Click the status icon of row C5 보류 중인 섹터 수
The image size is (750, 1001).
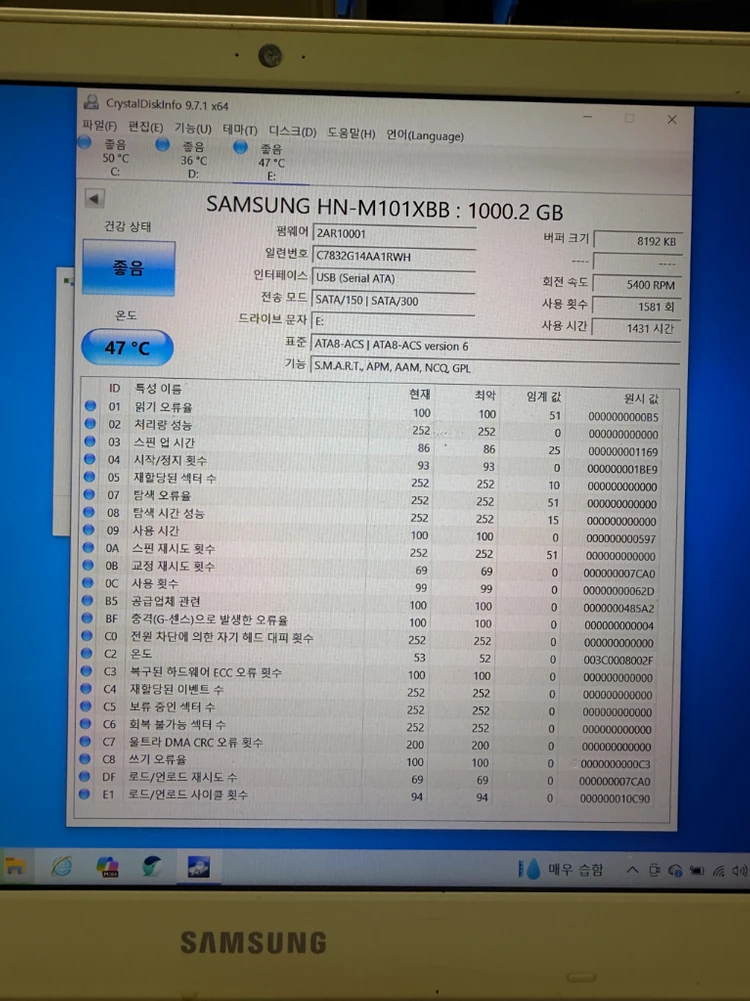[x=86, y=706]
